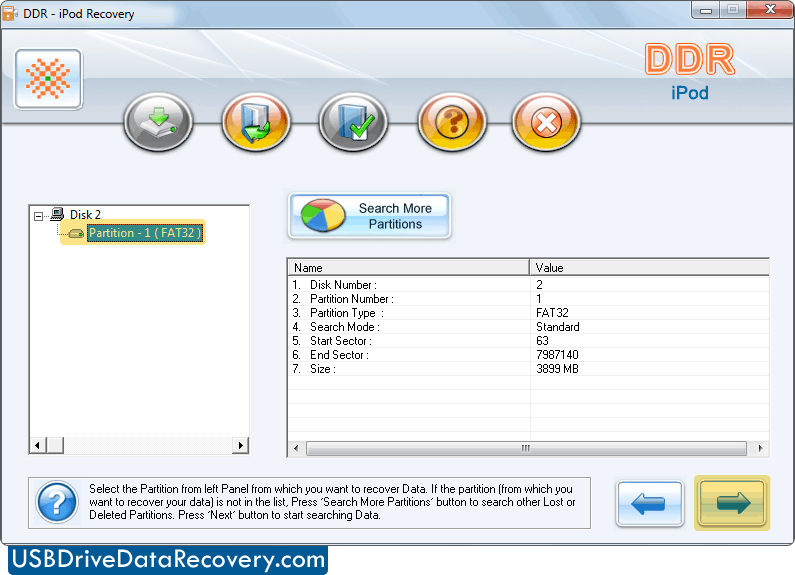Click the book with checkmark icon

coord(353,122)
